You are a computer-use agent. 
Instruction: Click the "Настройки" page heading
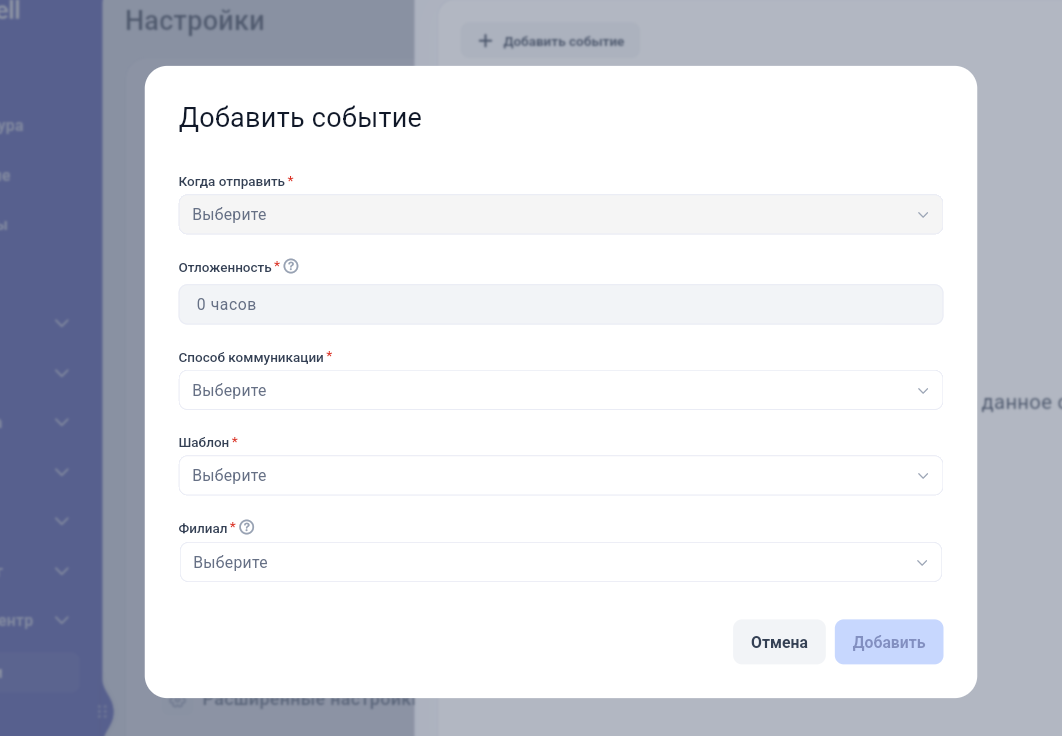(x=195, y=21)
